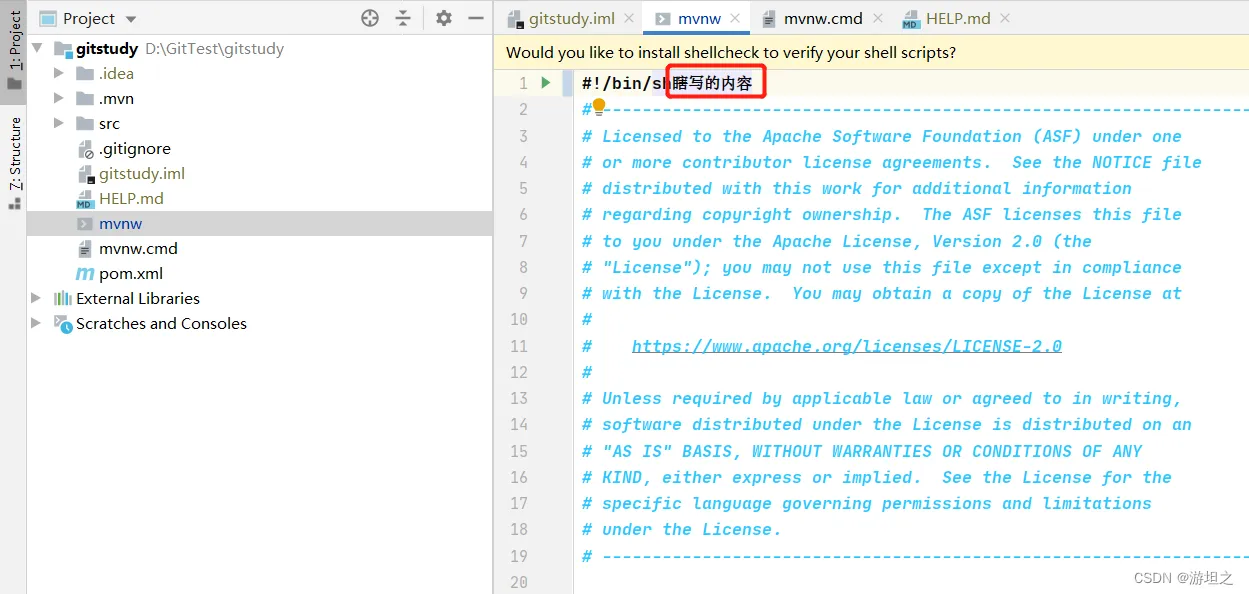Click the locate/scroll-from-source target icon

[370, 18]
